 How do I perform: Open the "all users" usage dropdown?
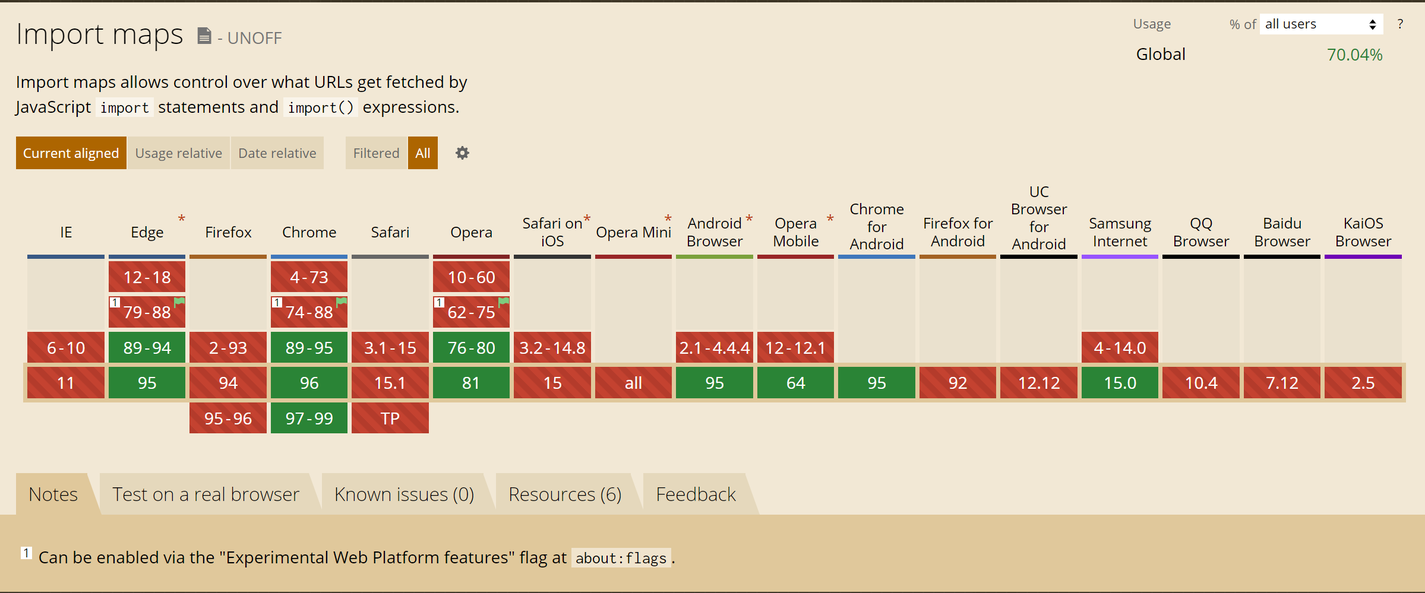point(1320,23)
